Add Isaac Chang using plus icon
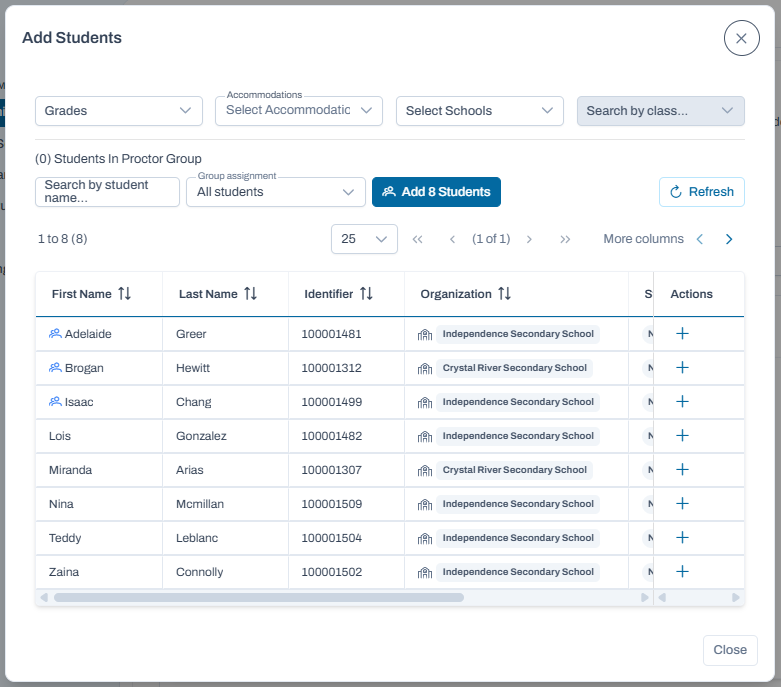Image resolution: width=781 pixels, height=687 pixels. tap(682, 402)
